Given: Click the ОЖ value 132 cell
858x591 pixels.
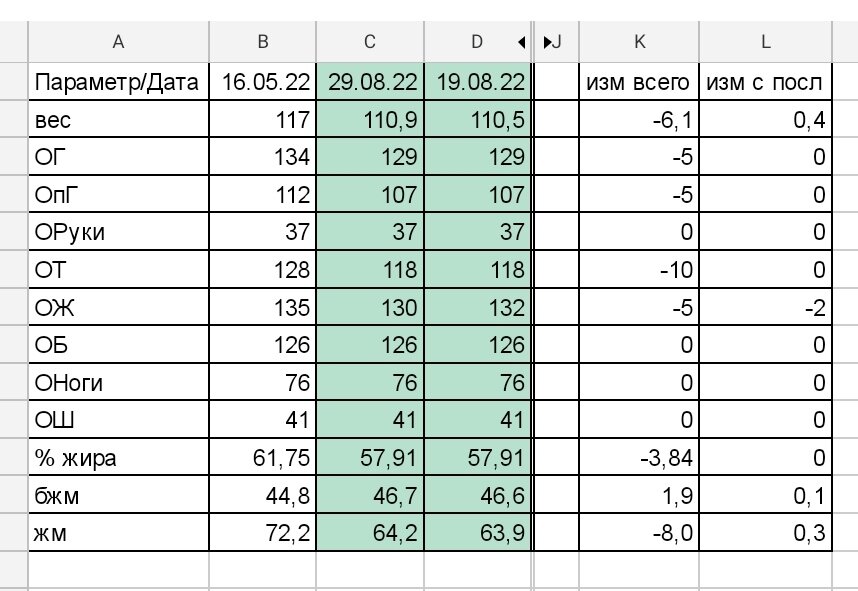Looking at the screenshot, I should pyautogui.click(x=478, y=307).
